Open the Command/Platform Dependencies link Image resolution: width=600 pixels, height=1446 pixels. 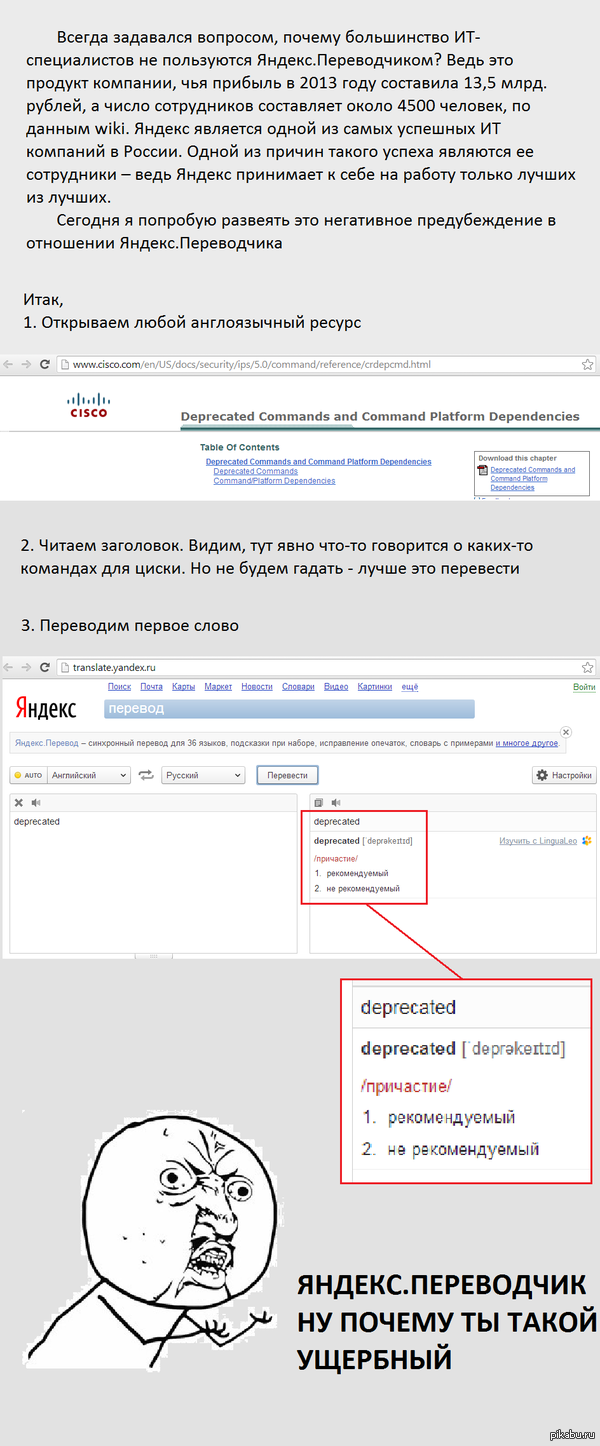274,481
